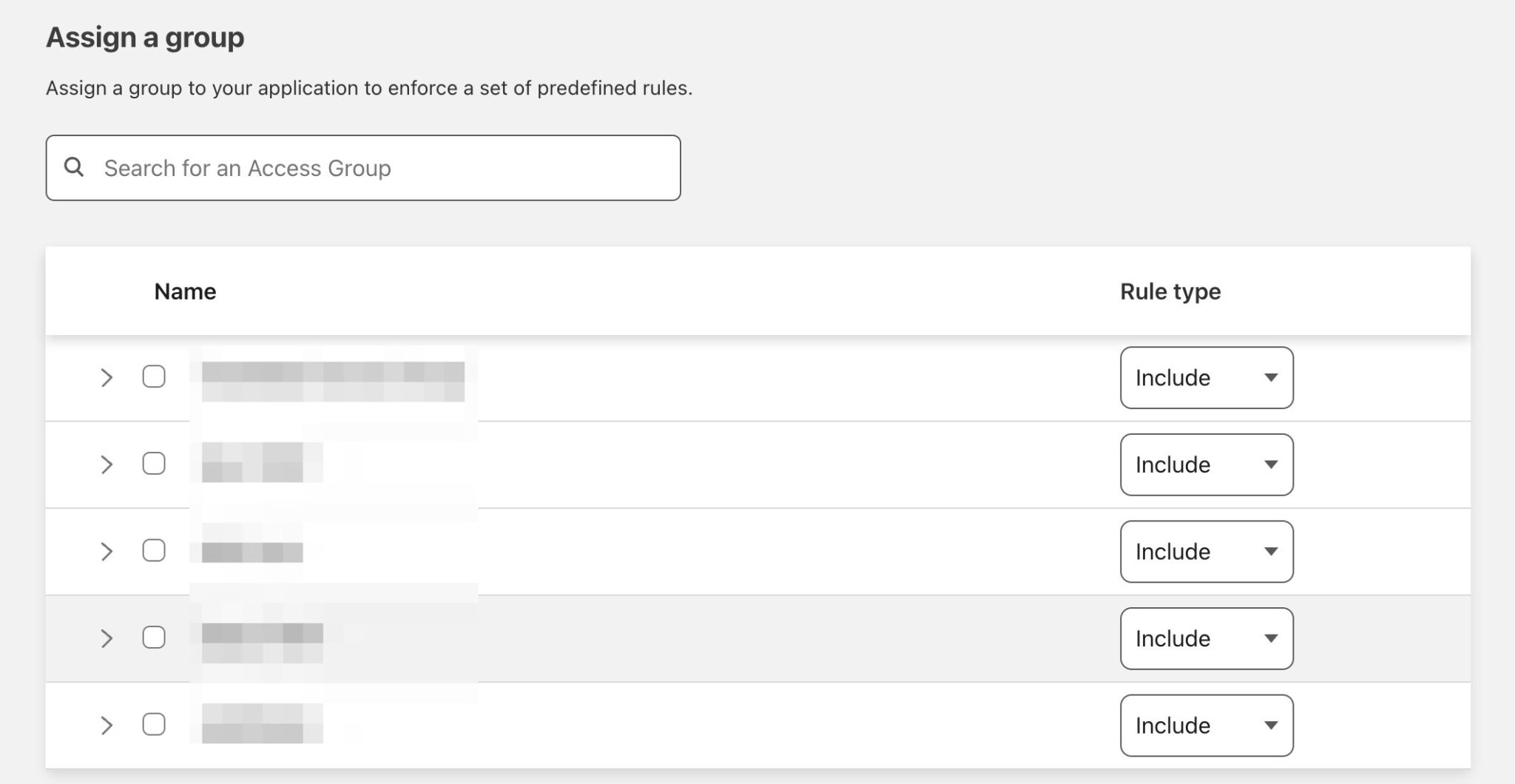
Task: Click the Rule type column header
Action: click(1169, 291)
